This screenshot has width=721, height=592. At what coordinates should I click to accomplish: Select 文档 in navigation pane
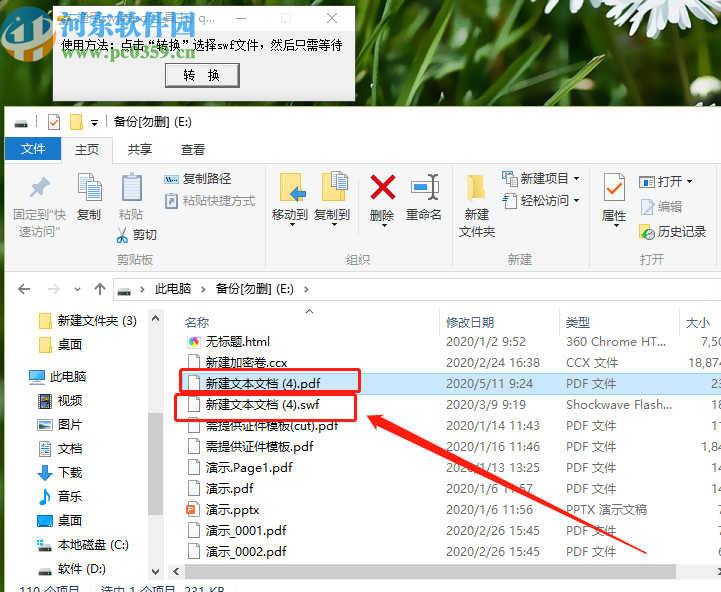coord(60,448)
